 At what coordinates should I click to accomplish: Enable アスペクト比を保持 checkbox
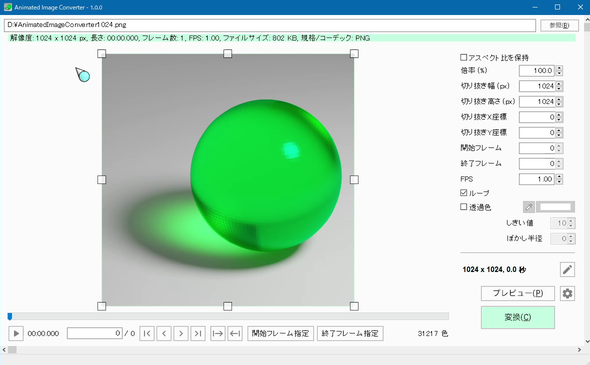(464, 57)
